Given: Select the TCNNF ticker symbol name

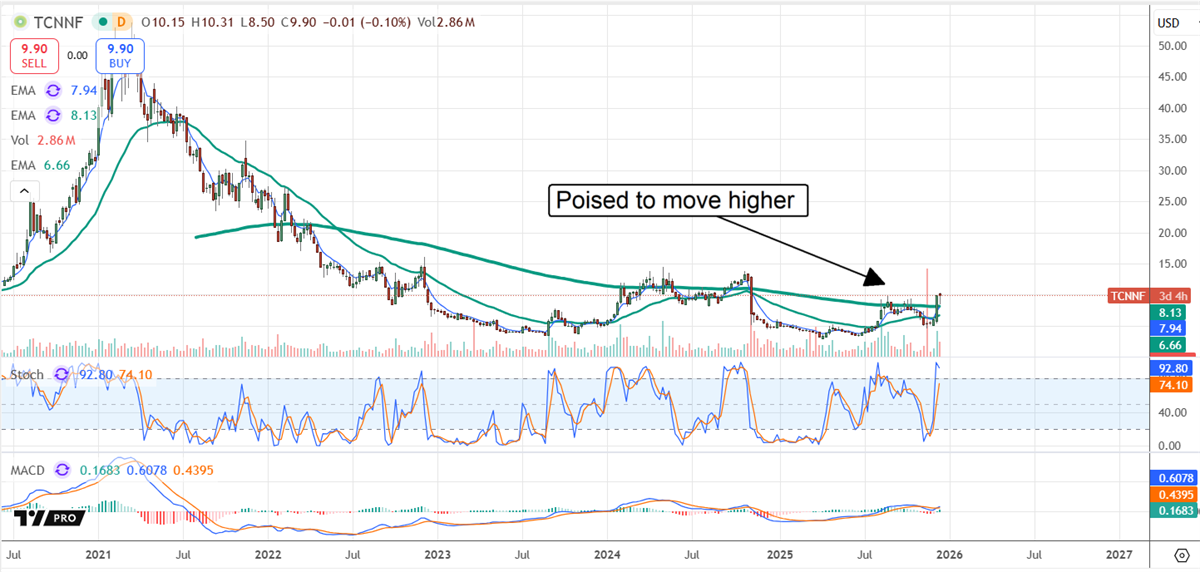Looking at the screenshot, I should click(x=57, y=21).
